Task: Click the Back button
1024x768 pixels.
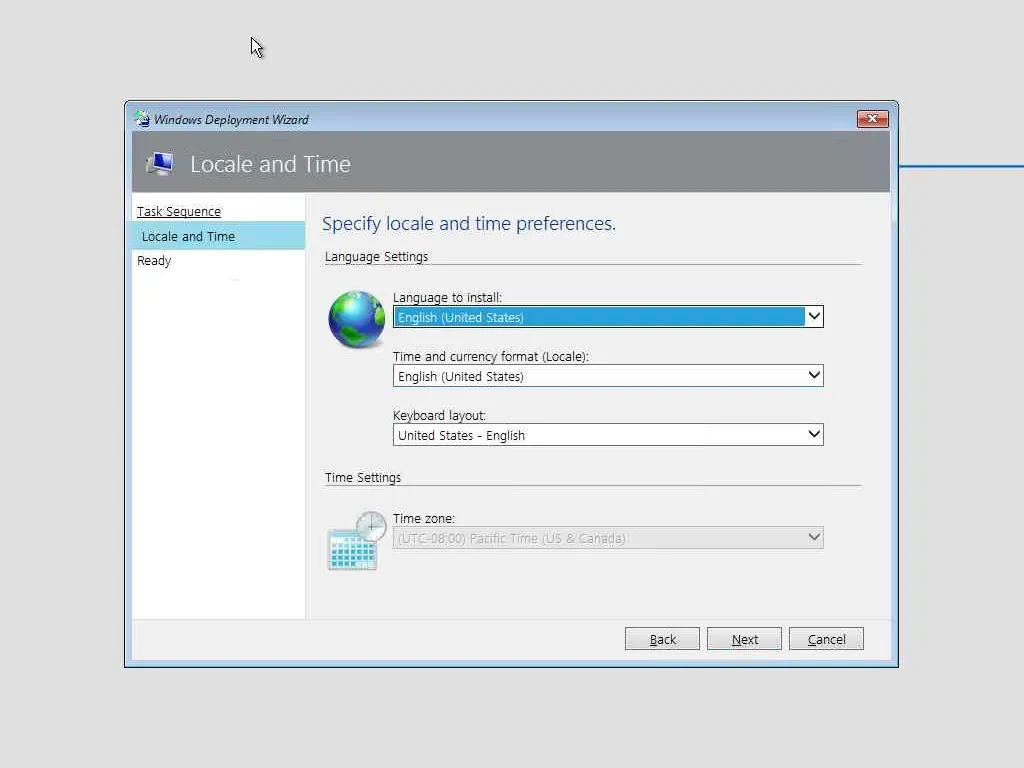Action: pos(662,639)
